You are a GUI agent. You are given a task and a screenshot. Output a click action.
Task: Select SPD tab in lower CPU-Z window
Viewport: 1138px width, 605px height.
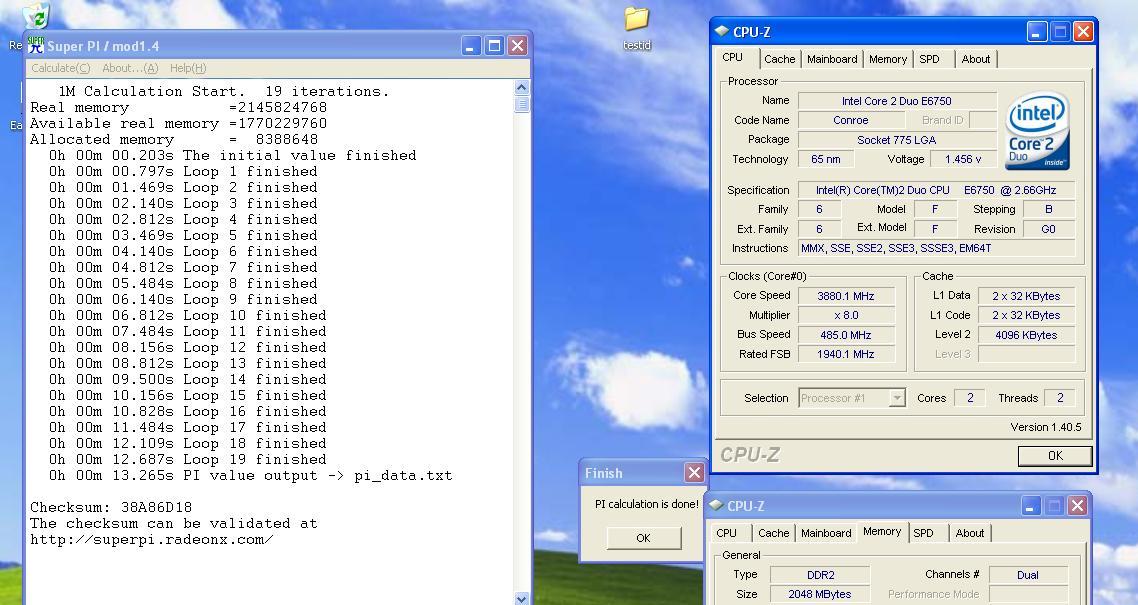(x=923, y=532)
